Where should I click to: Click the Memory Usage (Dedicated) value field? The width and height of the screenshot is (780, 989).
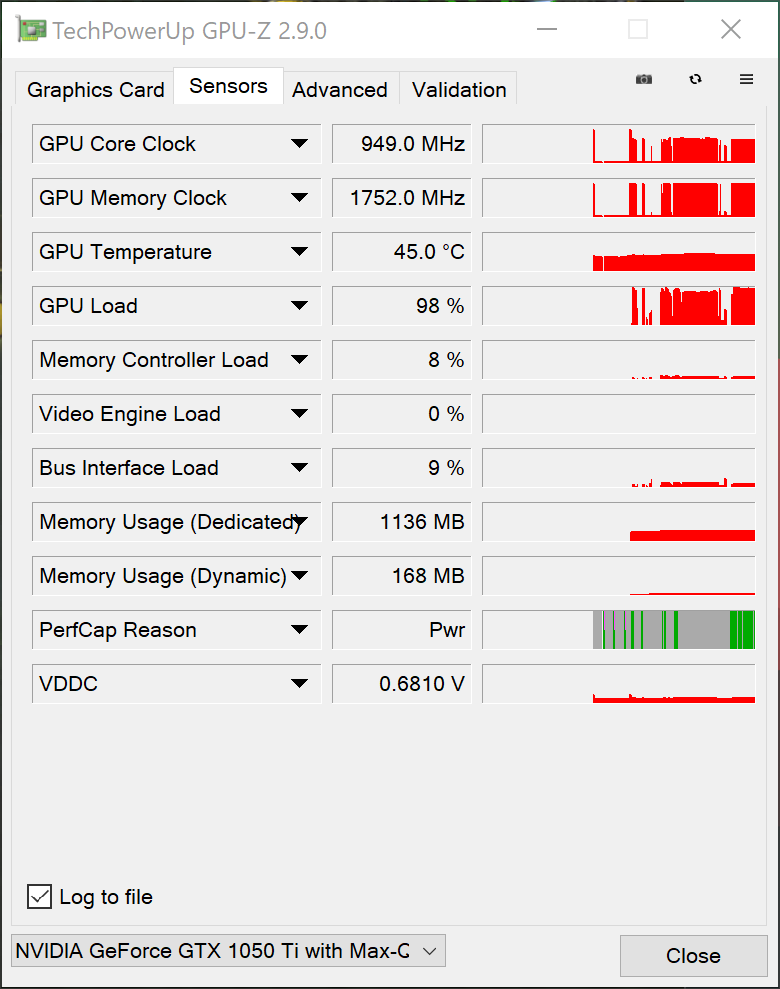pos(401,522)
